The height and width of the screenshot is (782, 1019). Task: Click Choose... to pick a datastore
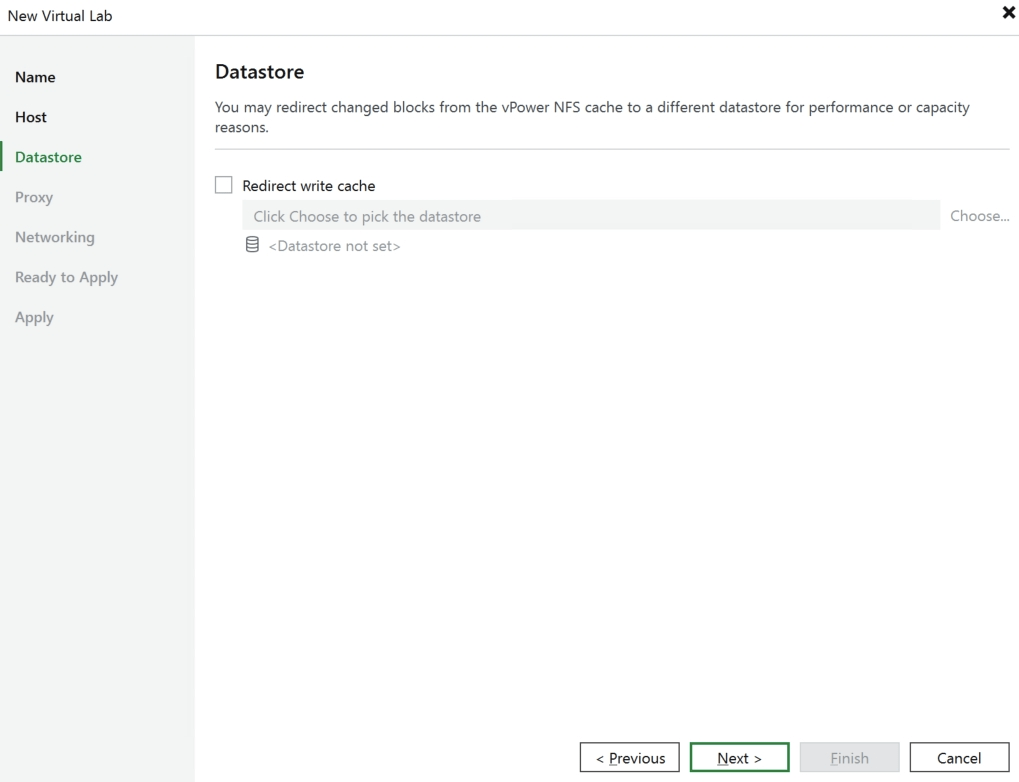coord(979,216)
